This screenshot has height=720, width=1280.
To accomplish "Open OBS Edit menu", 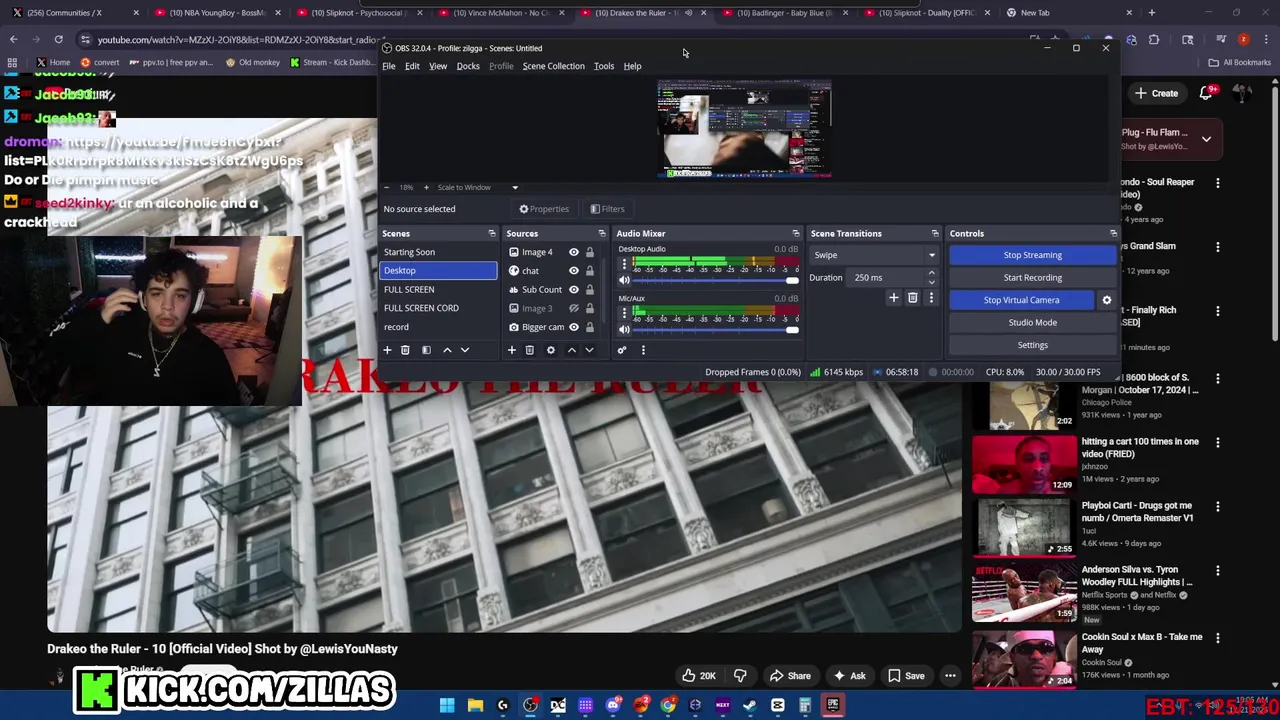I will [412, 66].
